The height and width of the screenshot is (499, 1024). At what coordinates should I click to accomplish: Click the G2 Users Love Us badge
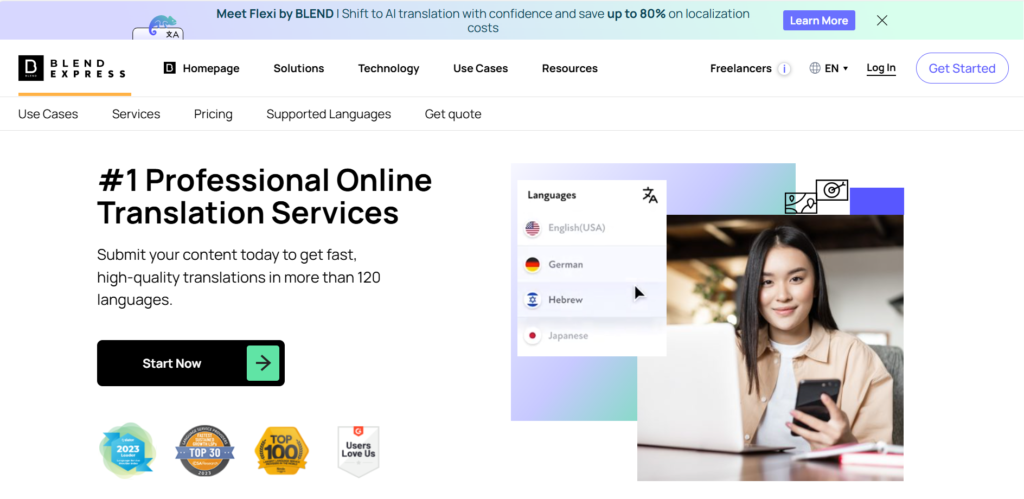point(358,451)
